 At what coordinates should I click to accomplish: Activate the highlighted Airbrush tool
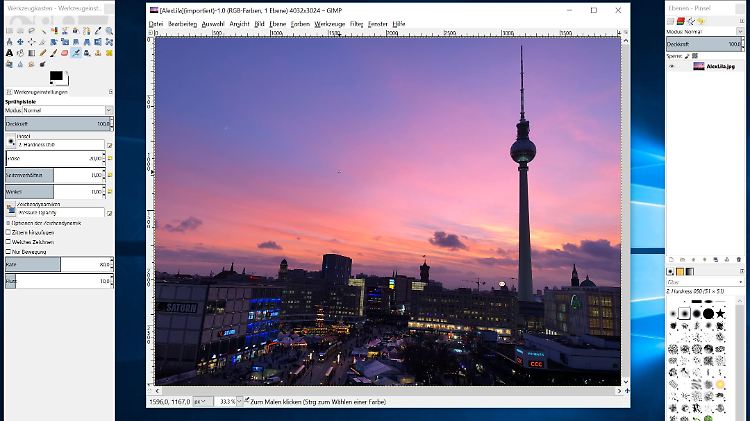tap(76, 54)
